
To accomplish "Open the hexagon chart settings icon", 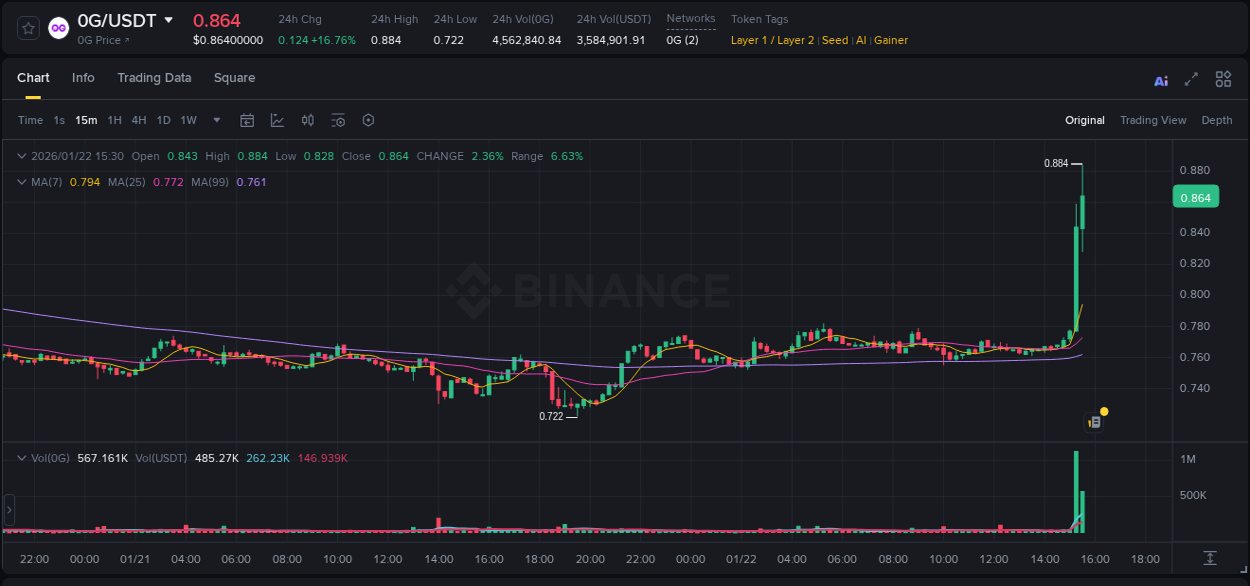I will (x=368, y=120).
